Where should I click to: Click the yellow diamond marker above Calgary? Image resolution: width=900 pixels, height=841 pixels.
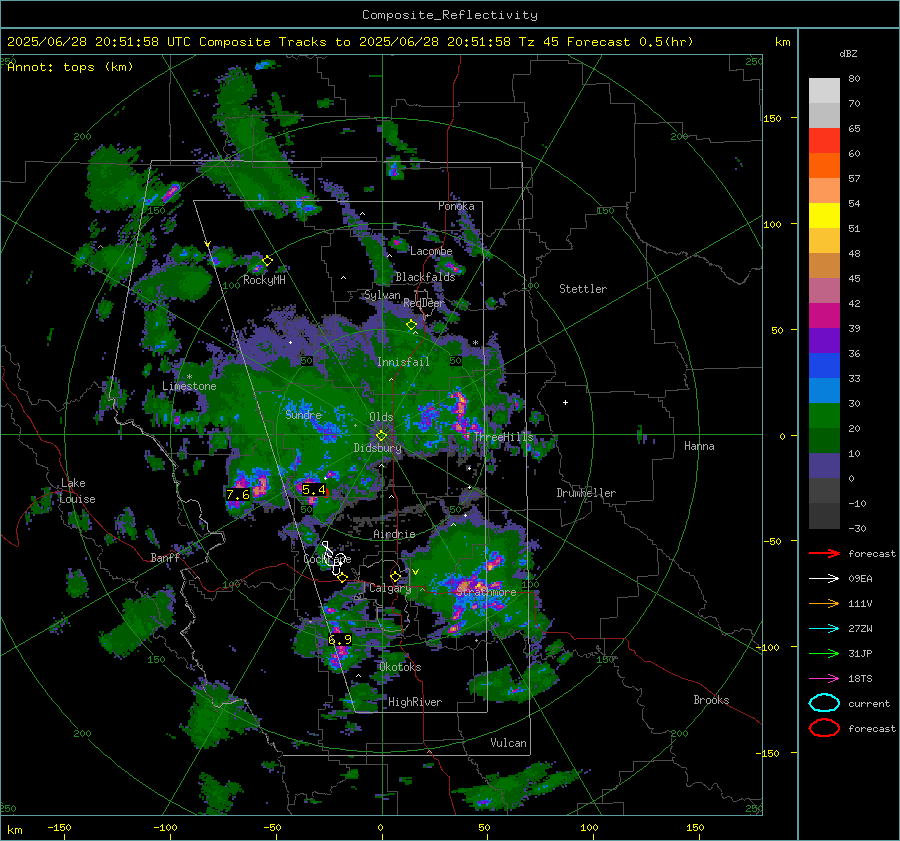coord(395,576)
